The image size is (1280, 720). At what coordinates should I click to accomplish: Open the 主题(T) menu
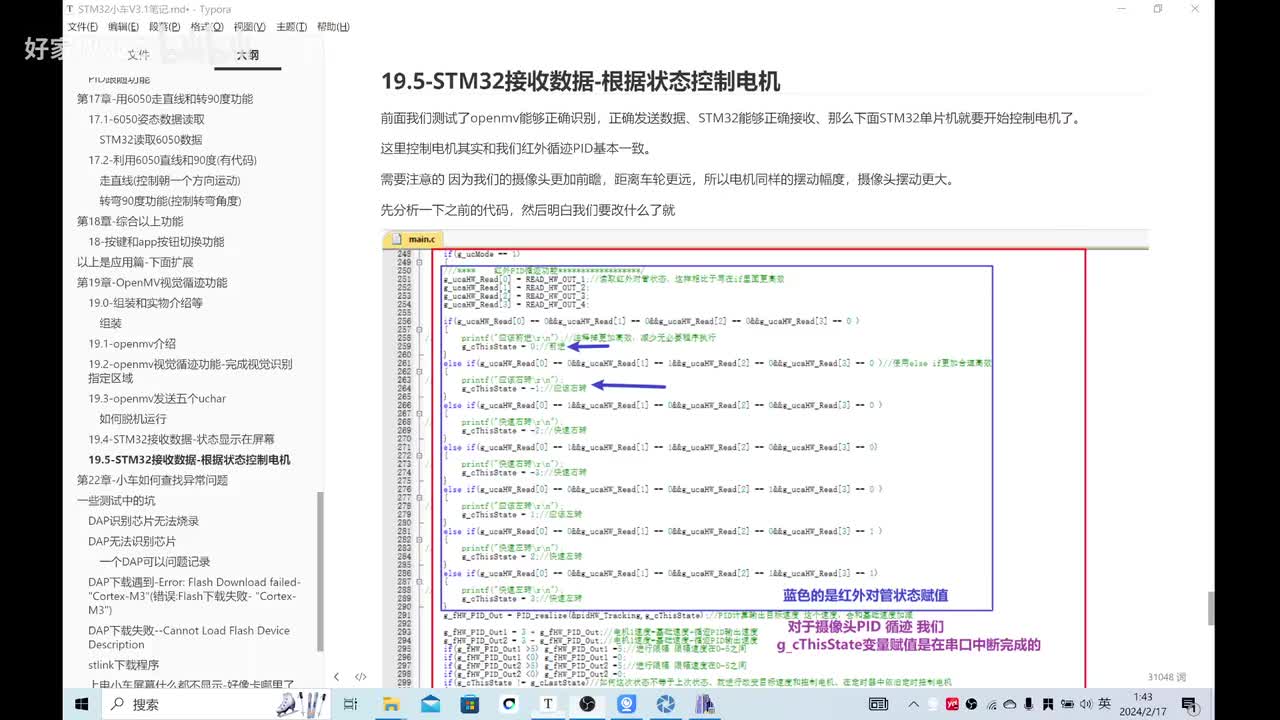(291, 27)
